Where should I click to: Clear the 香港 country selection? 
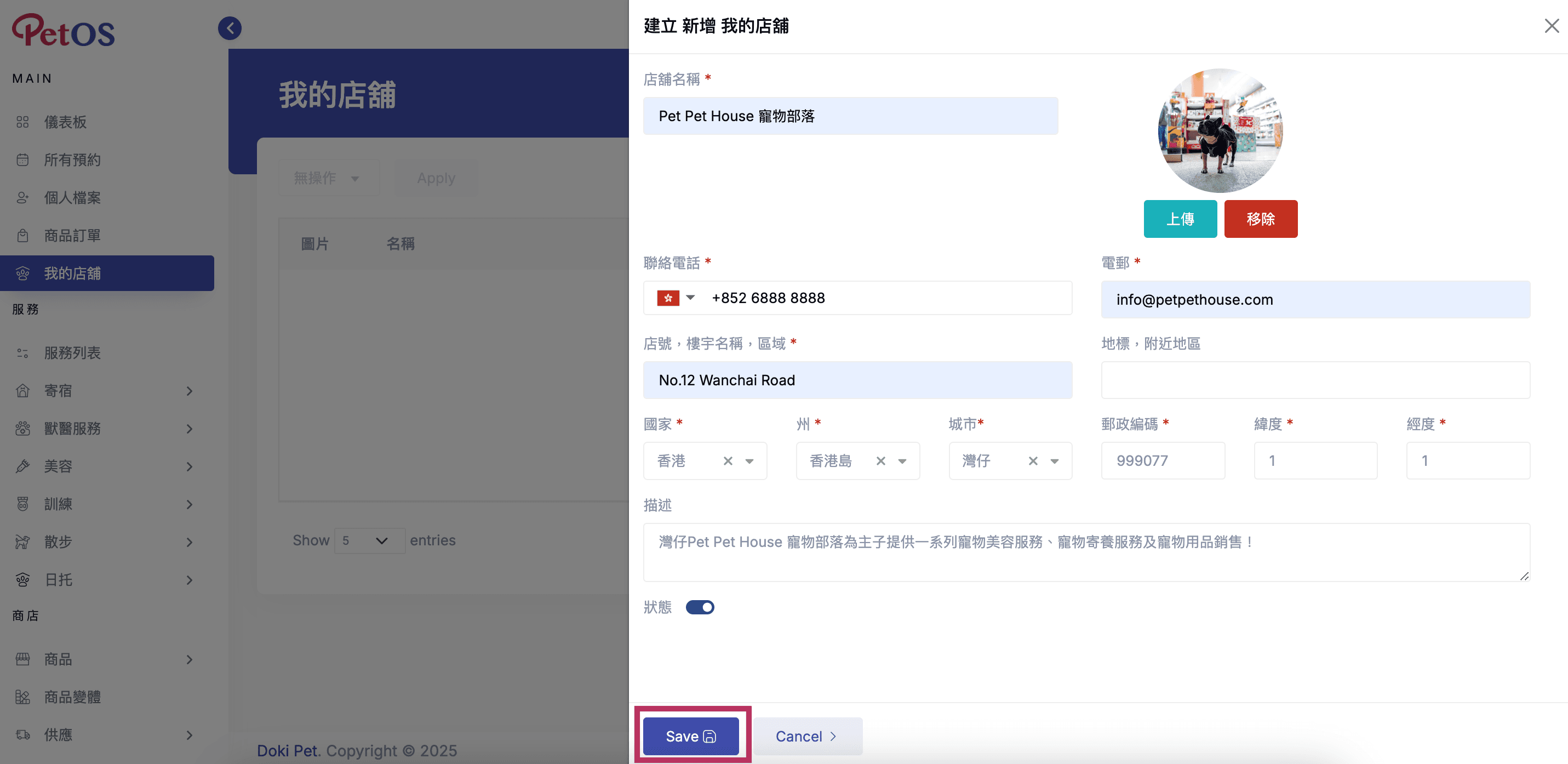pyautogui.click(x=728, y=461)
